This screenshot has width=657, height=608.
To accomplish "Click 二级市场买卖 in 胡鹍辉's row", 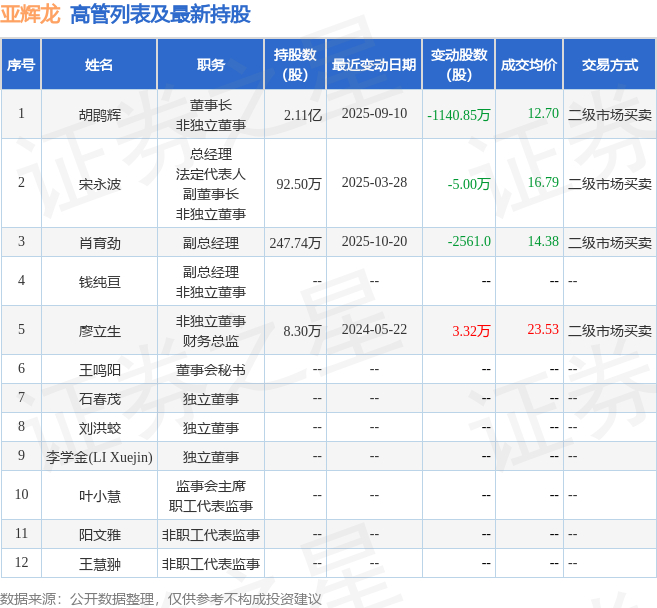I will [610, 115].
